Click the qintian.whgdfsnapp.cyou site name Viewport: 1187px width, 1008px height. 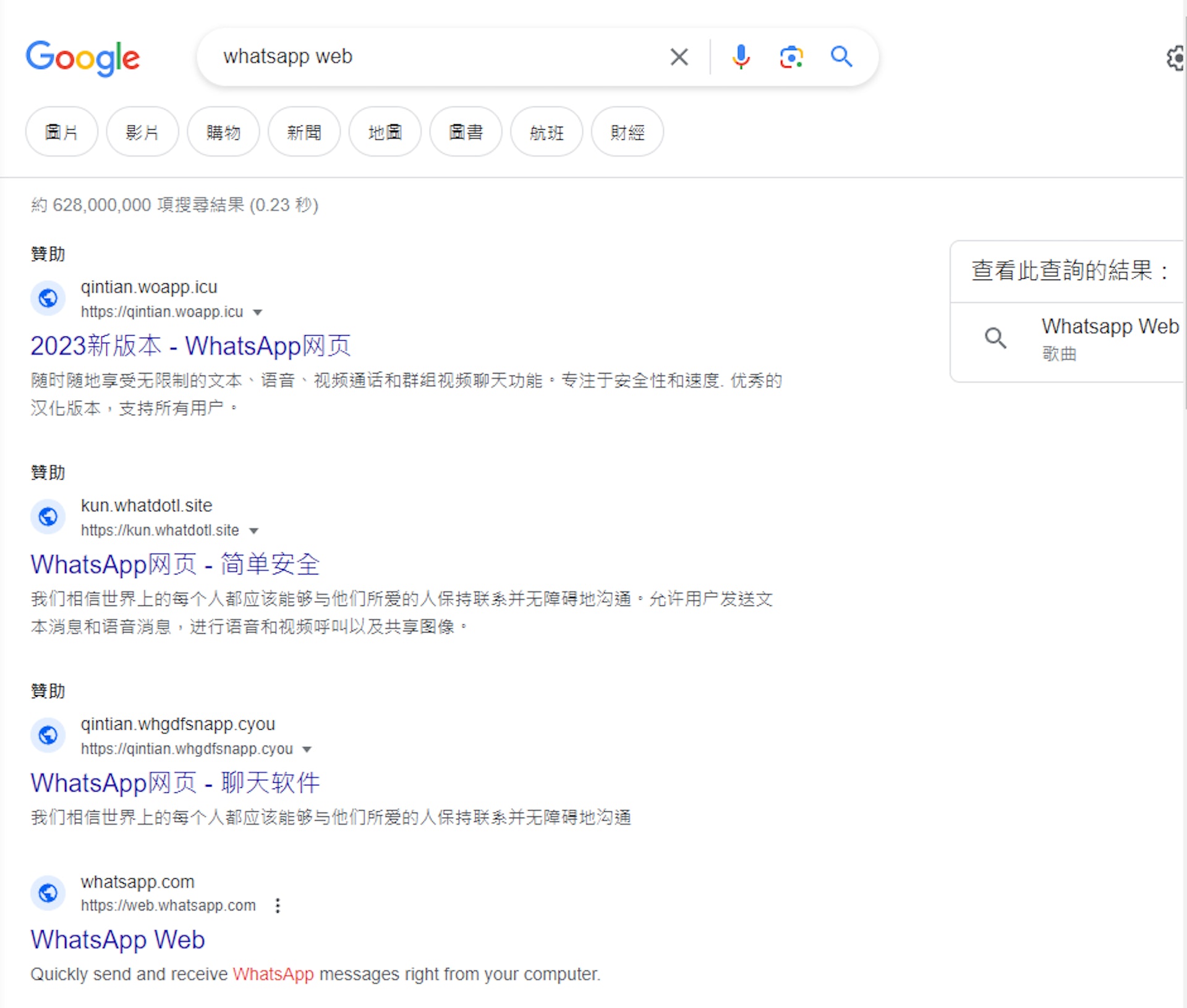[x=178, y=724]
